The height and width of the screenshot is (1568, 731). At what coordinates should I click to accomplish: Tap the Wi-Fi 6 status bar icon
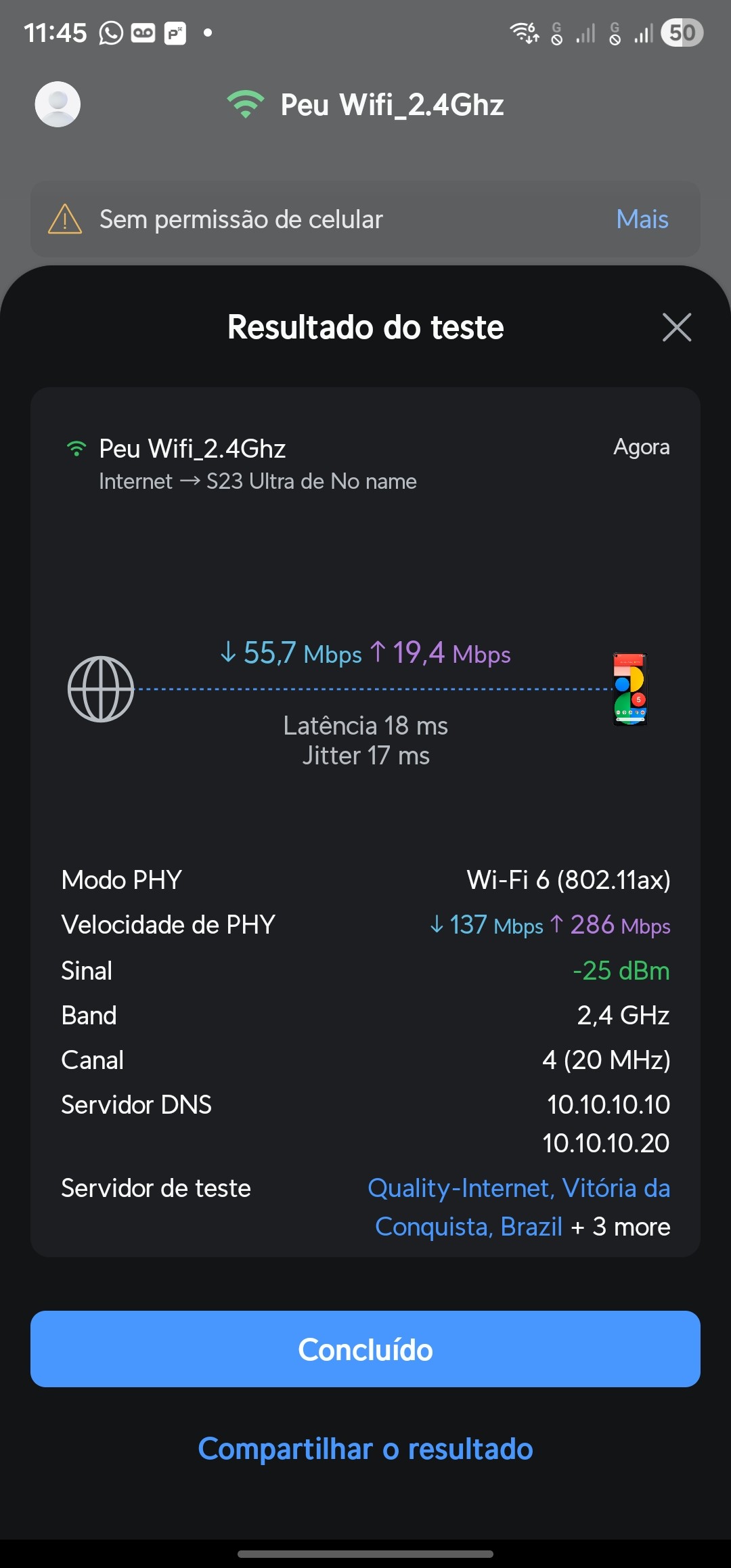tap(524, 32)
